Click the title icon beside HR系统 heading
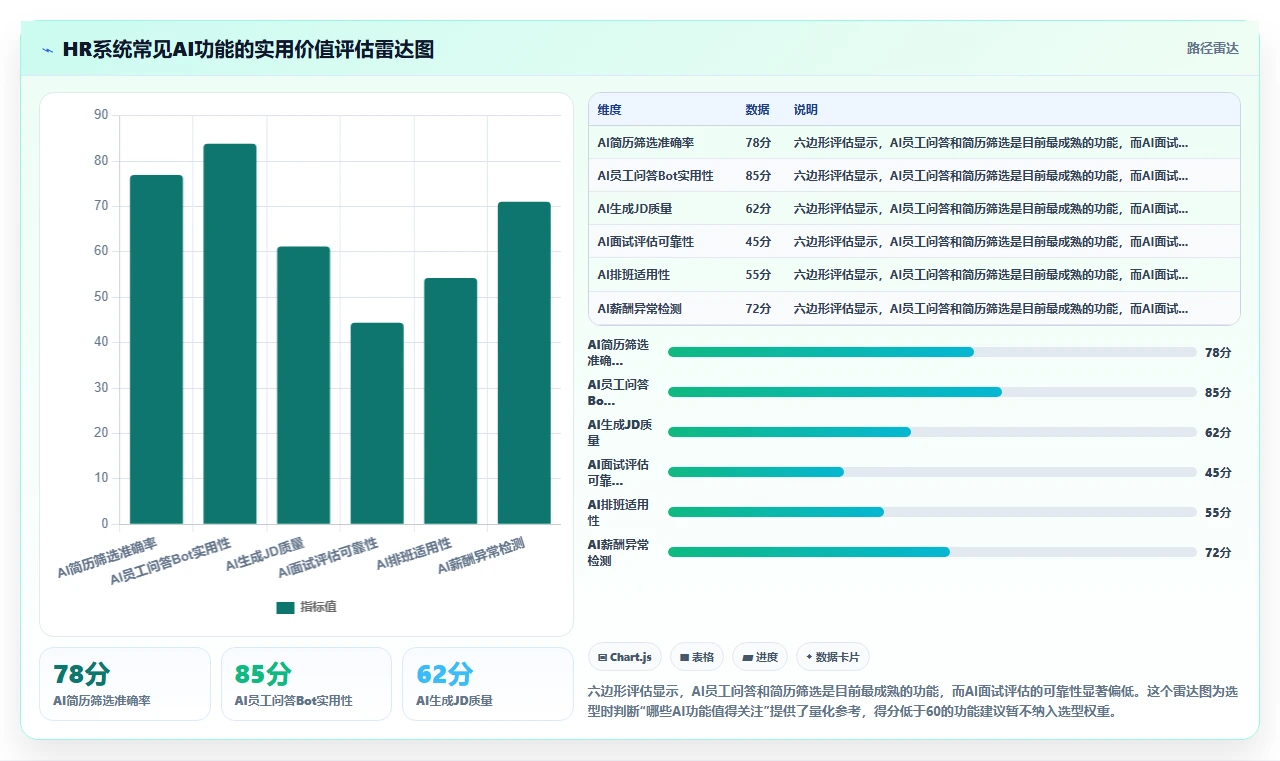The height and width of the screenshot is (761, 1280). [x=47, y=50]
